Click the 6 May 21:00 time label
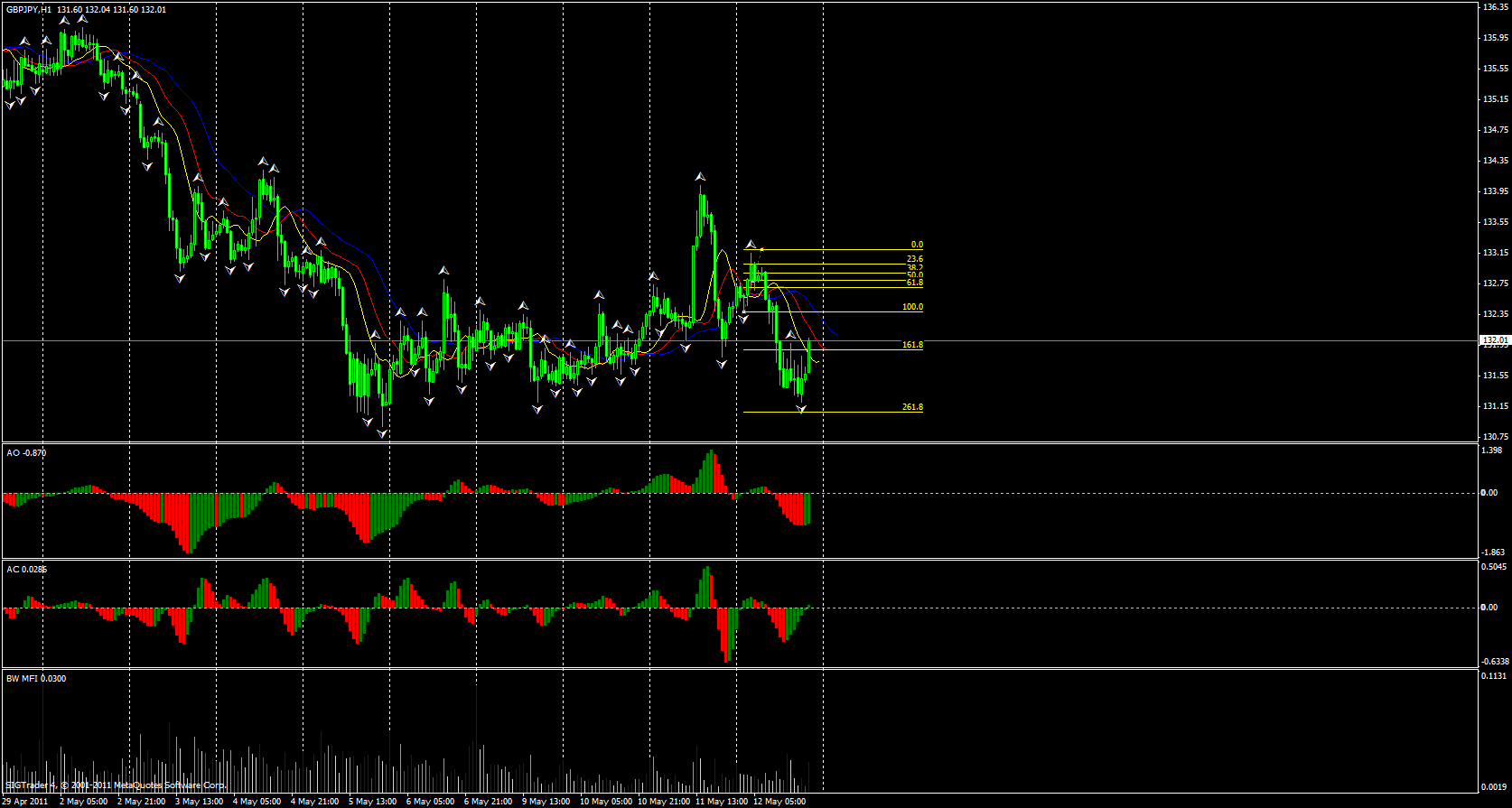 [488, 801]
